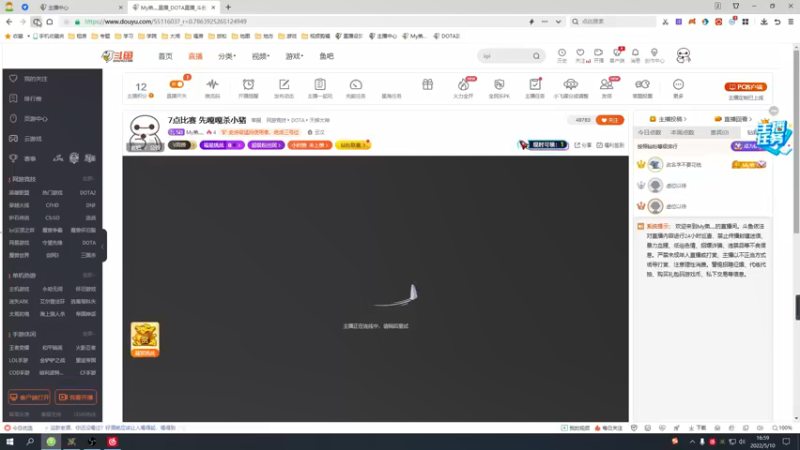Expand the 视频 navigation dropdown
The height and width of the screenshot is (450, 800).
(260, 56)
